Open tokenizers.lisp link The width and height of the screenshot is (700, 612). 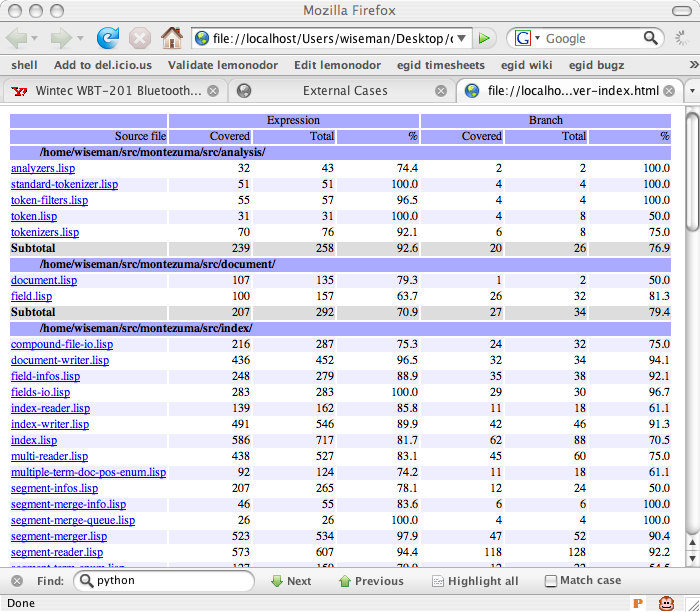(x=45, y=233)
